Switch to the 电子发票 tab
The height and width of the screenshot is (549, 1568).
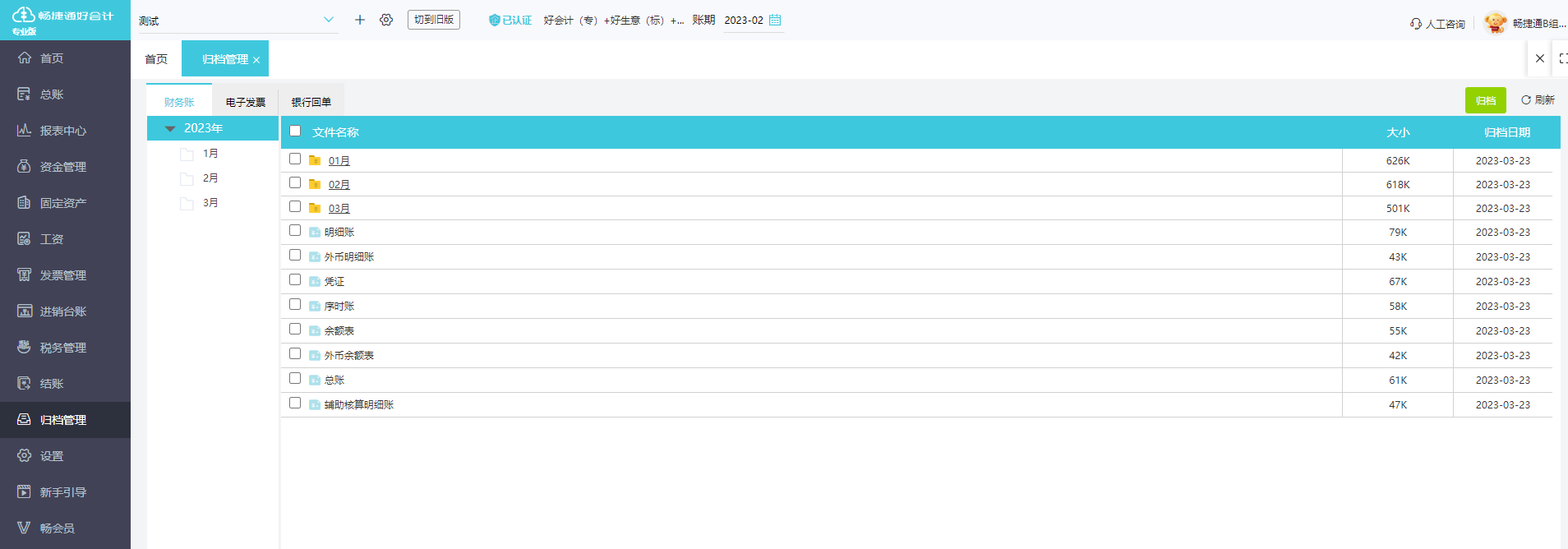pos(246,102)
